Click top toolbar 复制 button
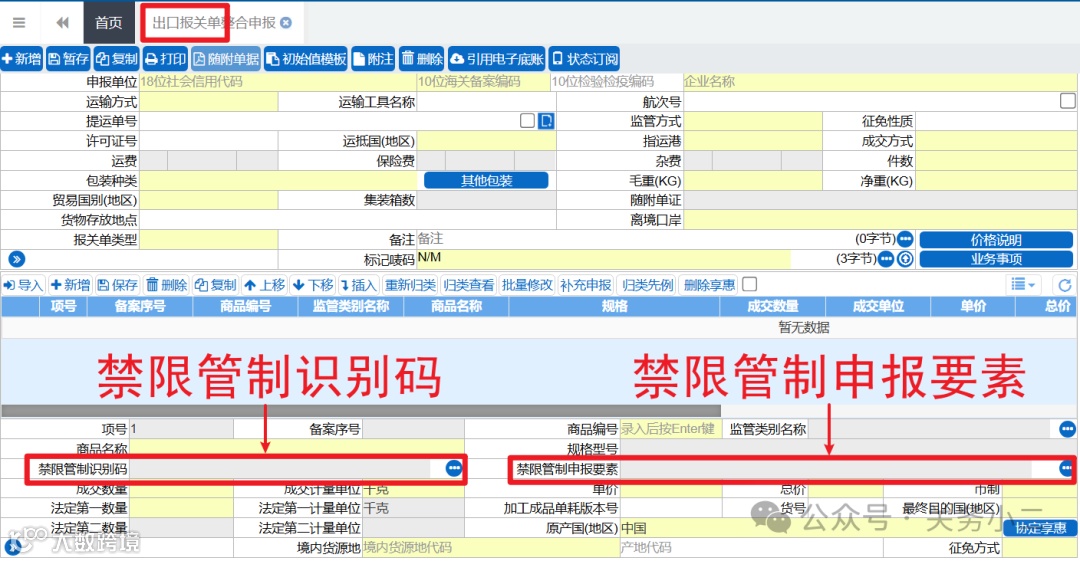The image size is (1080, 561). click(116, 59)
